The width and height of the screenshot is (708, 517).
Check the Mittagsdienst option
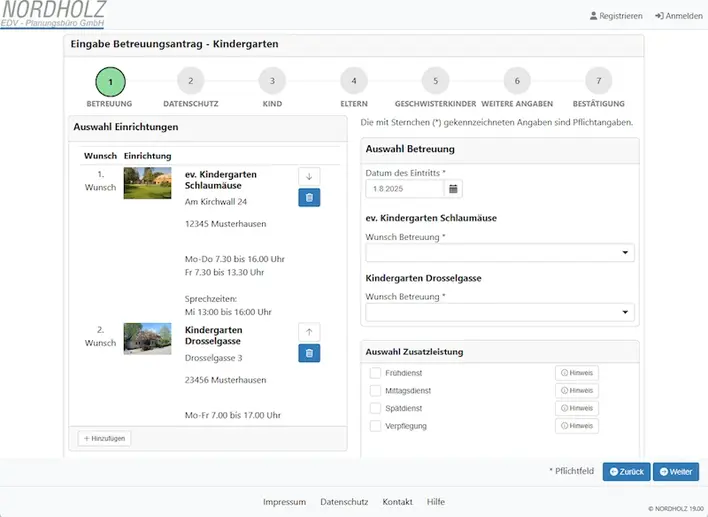click(376, 391)
